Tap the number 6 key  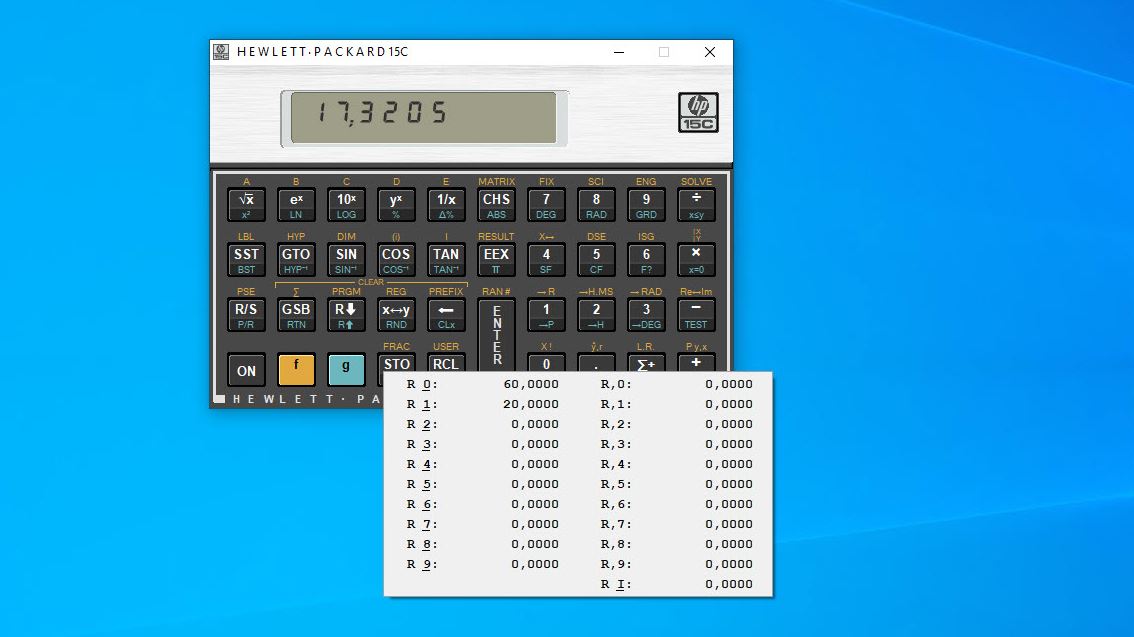point(646,260)
